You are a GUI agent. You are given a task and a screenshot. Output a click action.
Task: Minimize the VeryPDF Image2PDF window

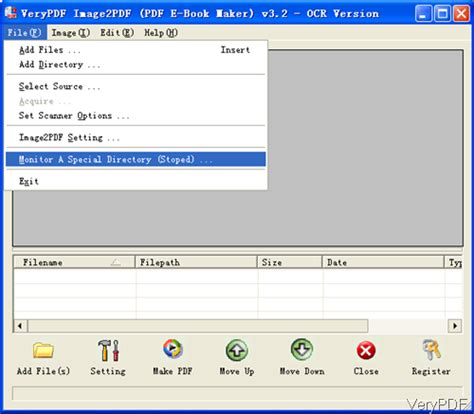[423, 14]
